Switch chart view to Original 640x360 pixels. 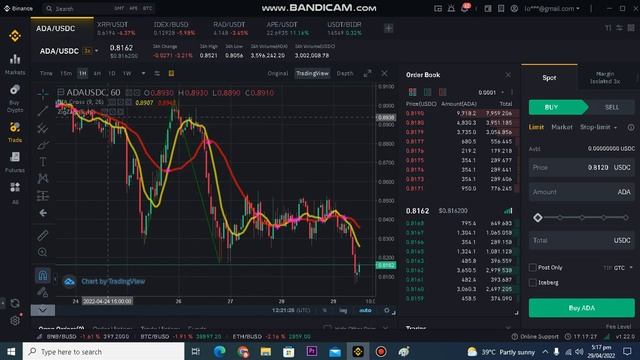[x=278, y=73]
